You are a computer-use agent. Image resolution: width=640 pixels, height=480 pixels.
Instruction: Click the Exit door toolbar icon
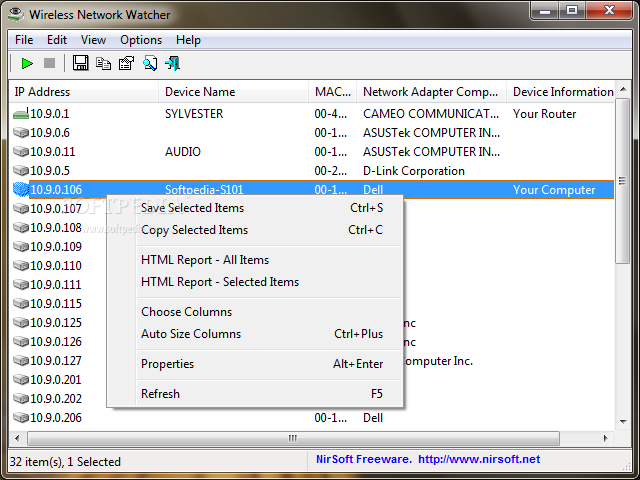(172, 64)
